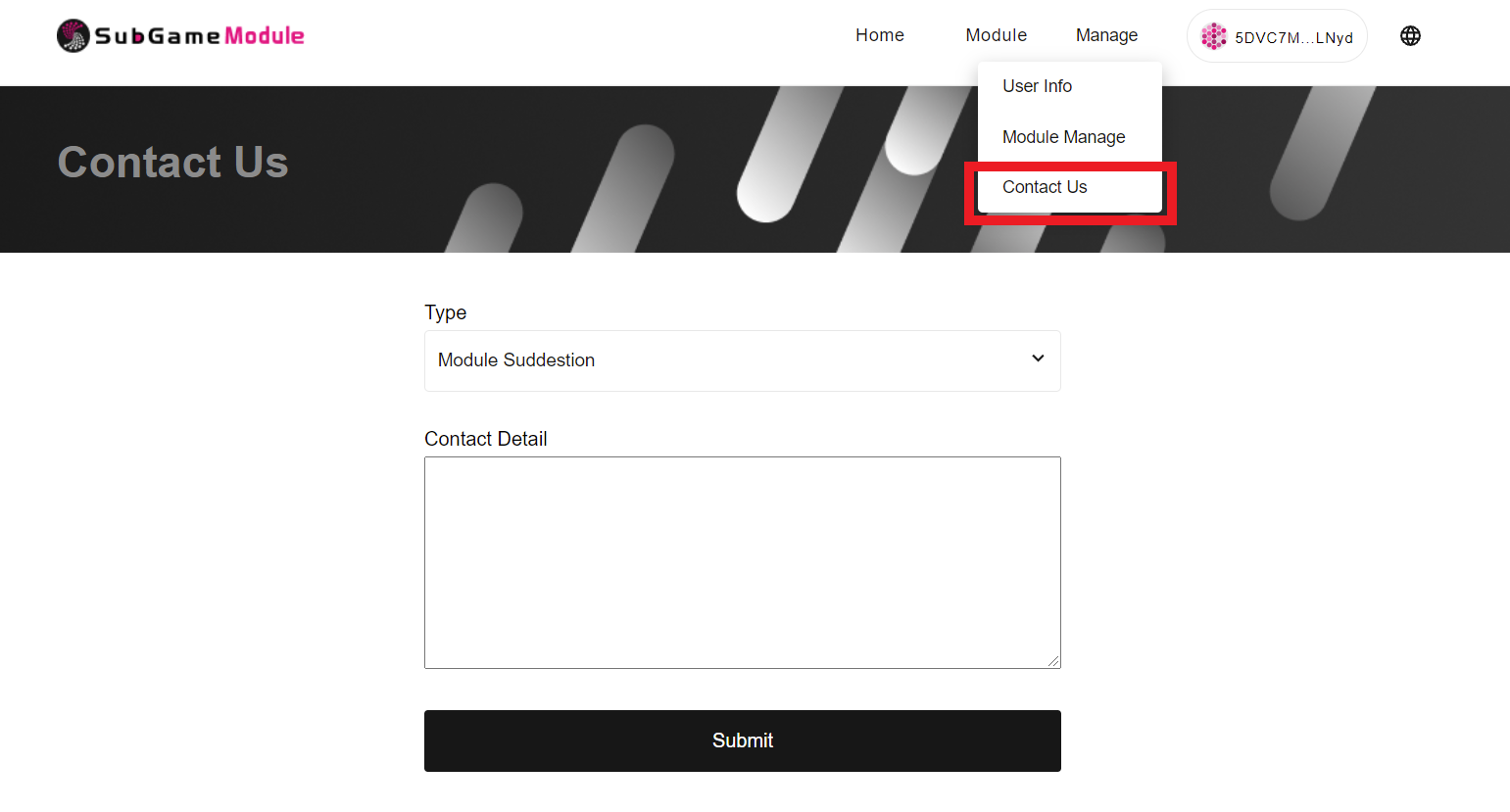Submit the contact form
1510x812 pixels.
pyautogui.click(x=743, y=740)
